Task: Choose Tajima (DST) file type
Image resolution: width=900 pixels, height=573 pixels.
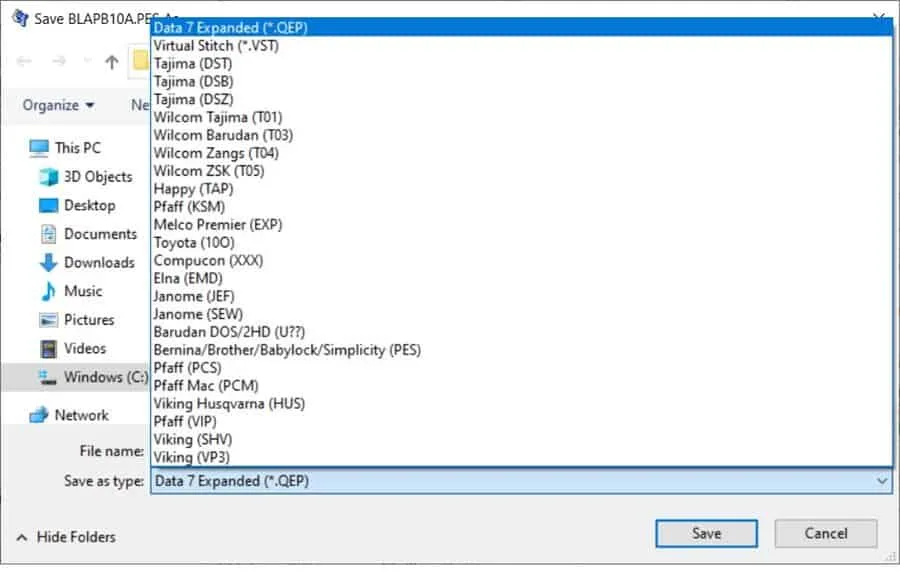Action: 521,63
